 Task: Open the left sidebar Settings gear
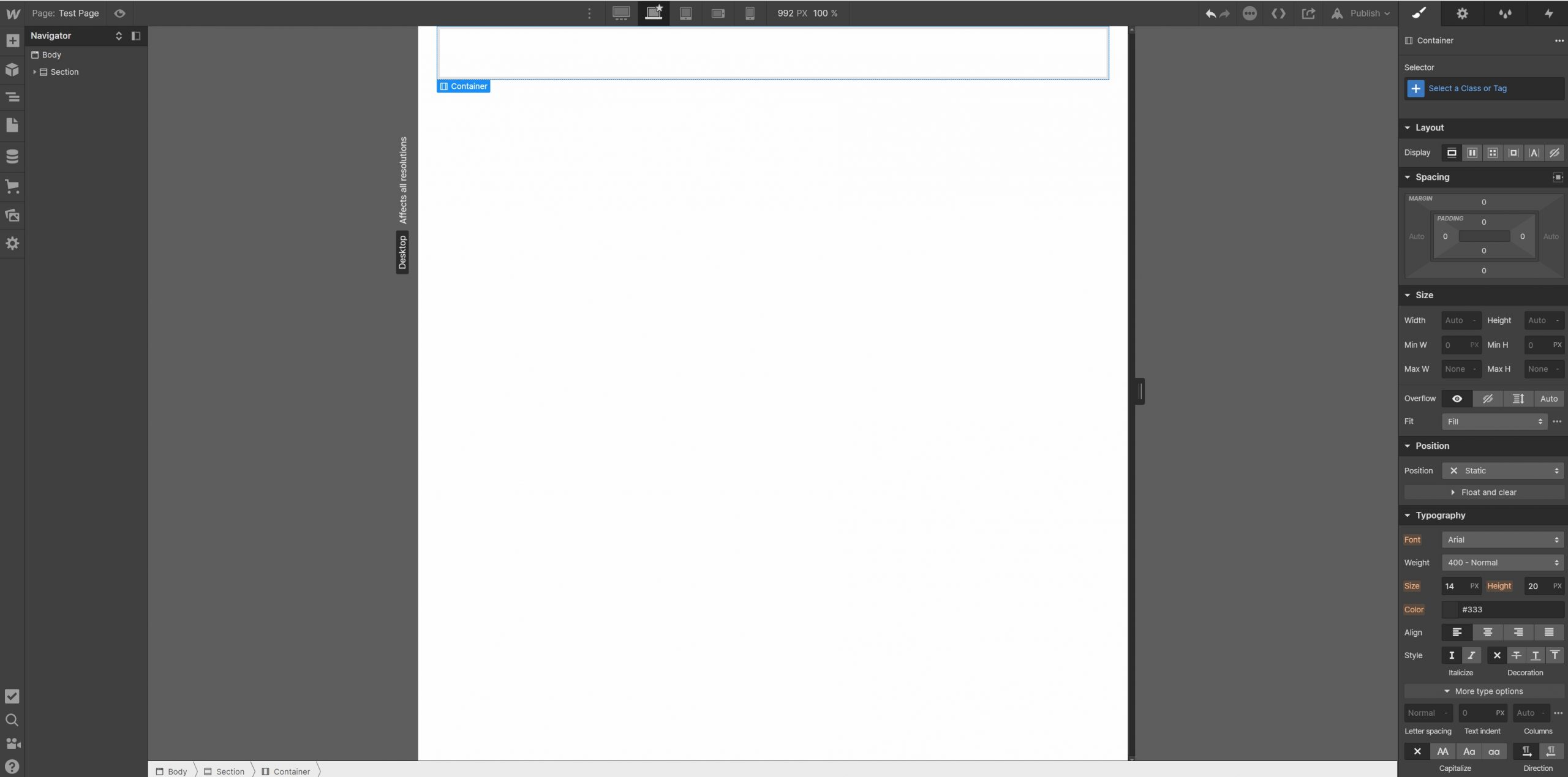point(12,244)
